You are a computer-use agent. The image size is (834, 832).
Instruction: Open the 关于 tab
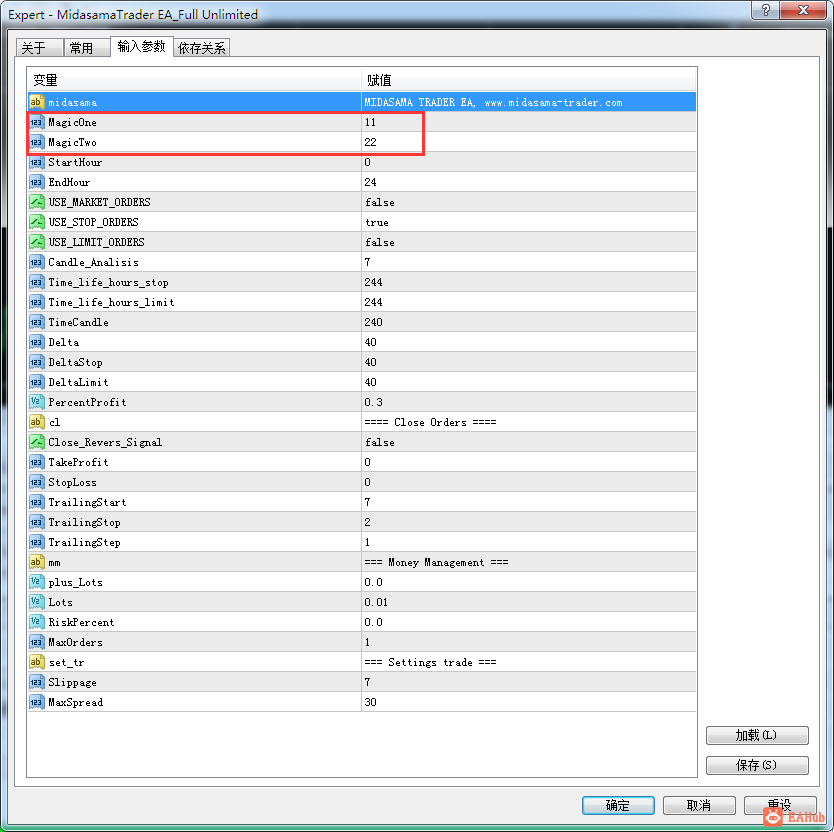(x=39, y=48)
